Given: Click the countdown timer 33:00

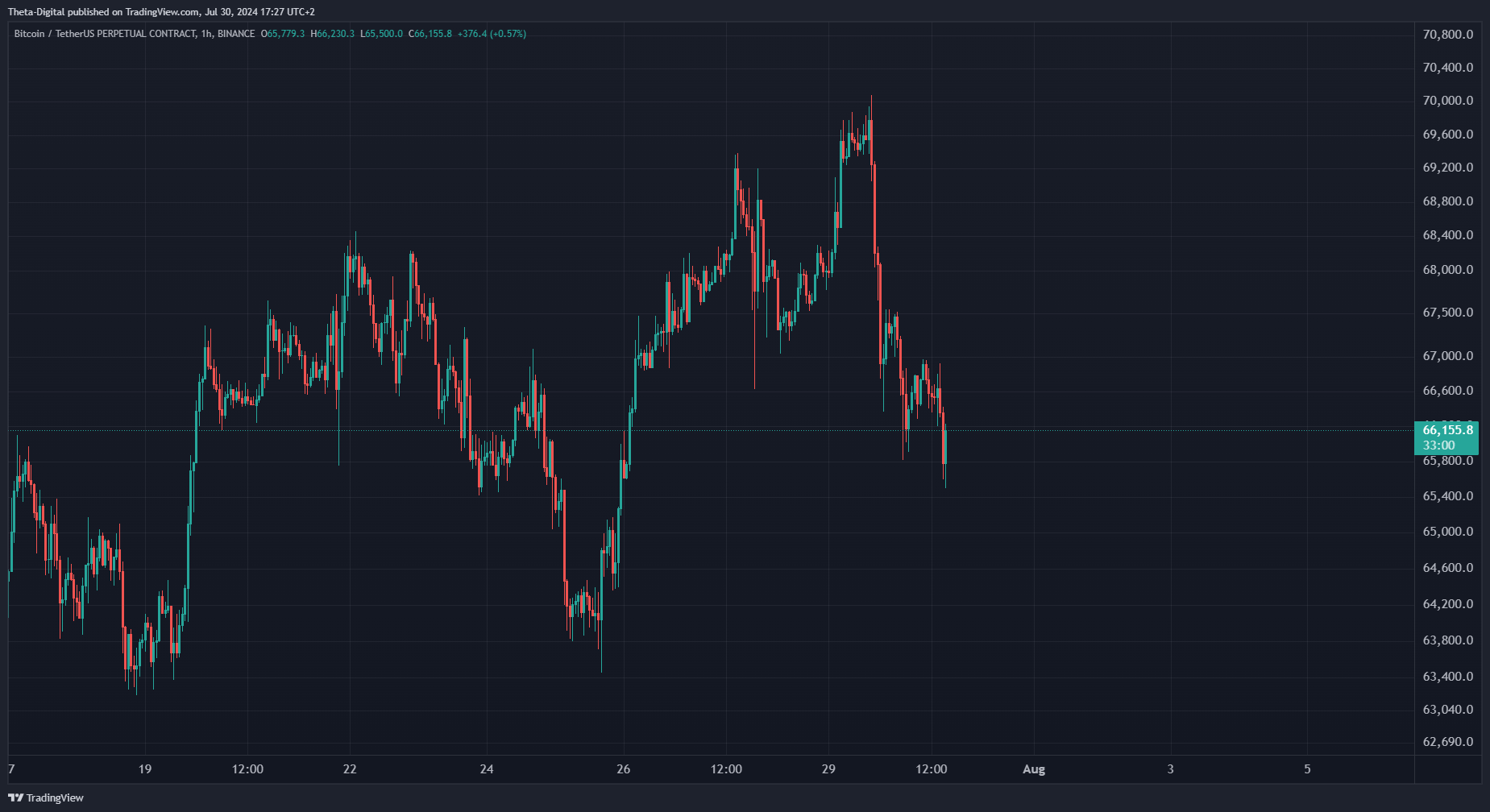Looking at the screenshot, I should click(x=1438, y=445).
